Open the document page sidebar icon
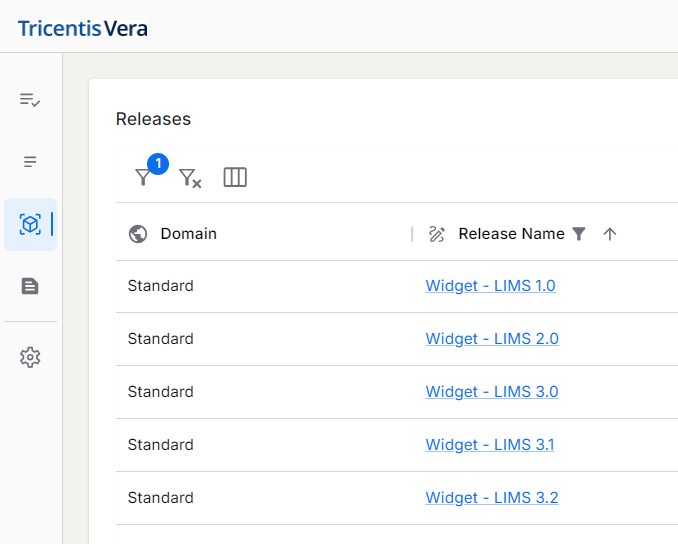Image resolution: width=678 pixels, height=544 pixels. pos(30,286)
